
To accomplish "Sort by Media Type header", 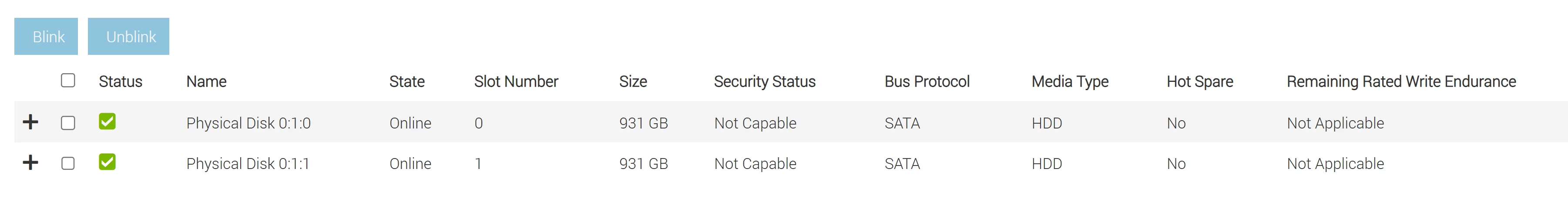I will tap(1070, 82).
